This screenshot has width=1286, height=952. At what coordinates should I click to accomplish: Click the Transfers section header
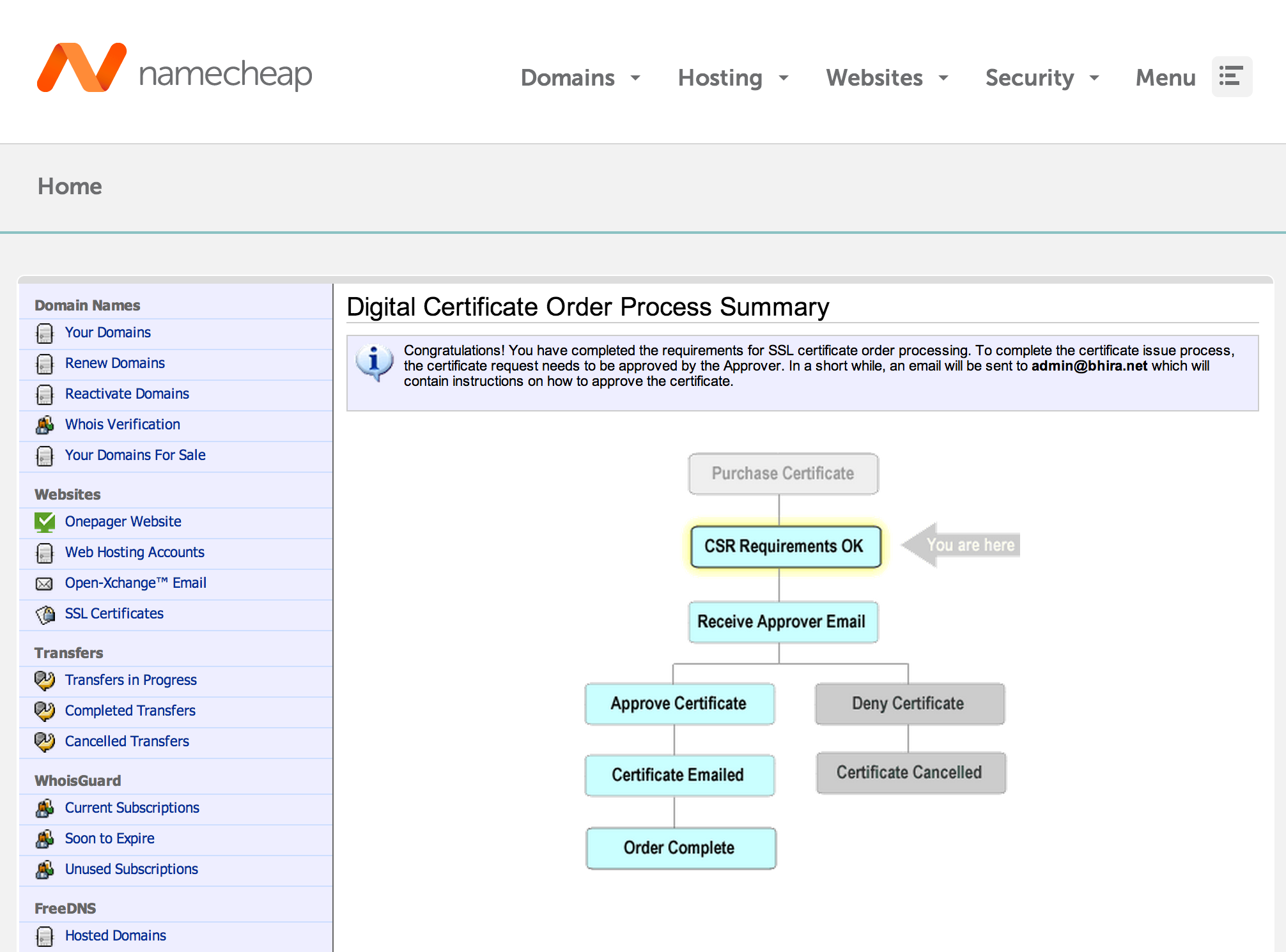(69, 652)
